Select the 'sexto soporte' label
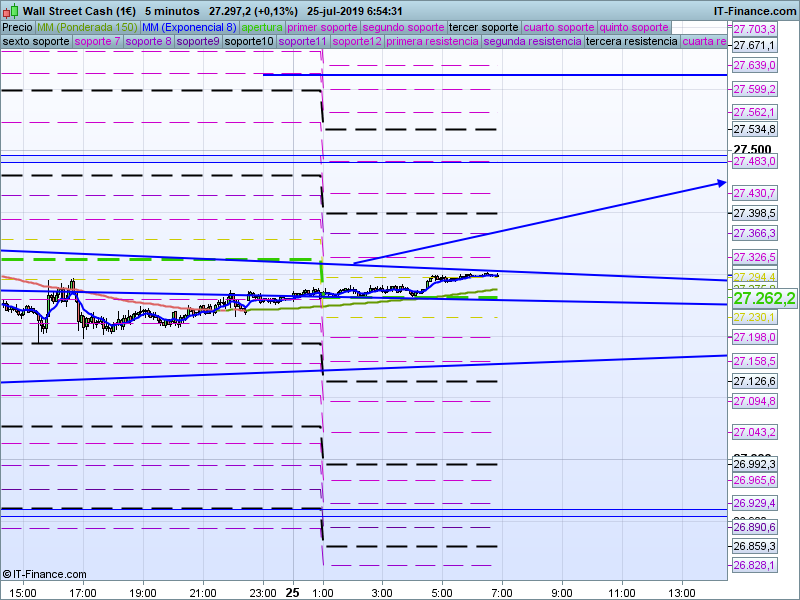The height and width of the screenshot is (600, 800). click(36, 42)
